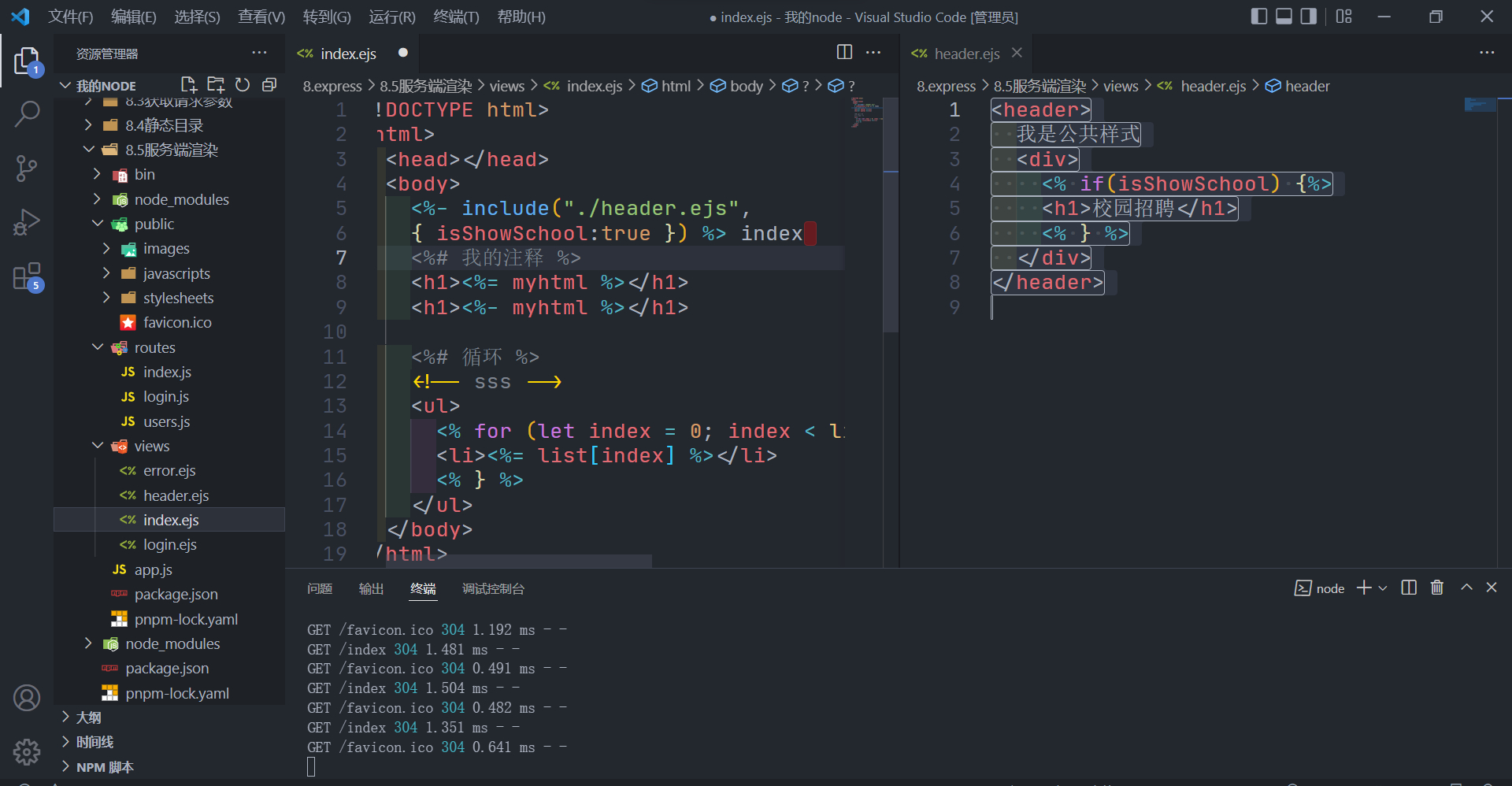Open the 编辑(E) menu
The width and height of the screenshot is (1512, 786).
(134, 17)
